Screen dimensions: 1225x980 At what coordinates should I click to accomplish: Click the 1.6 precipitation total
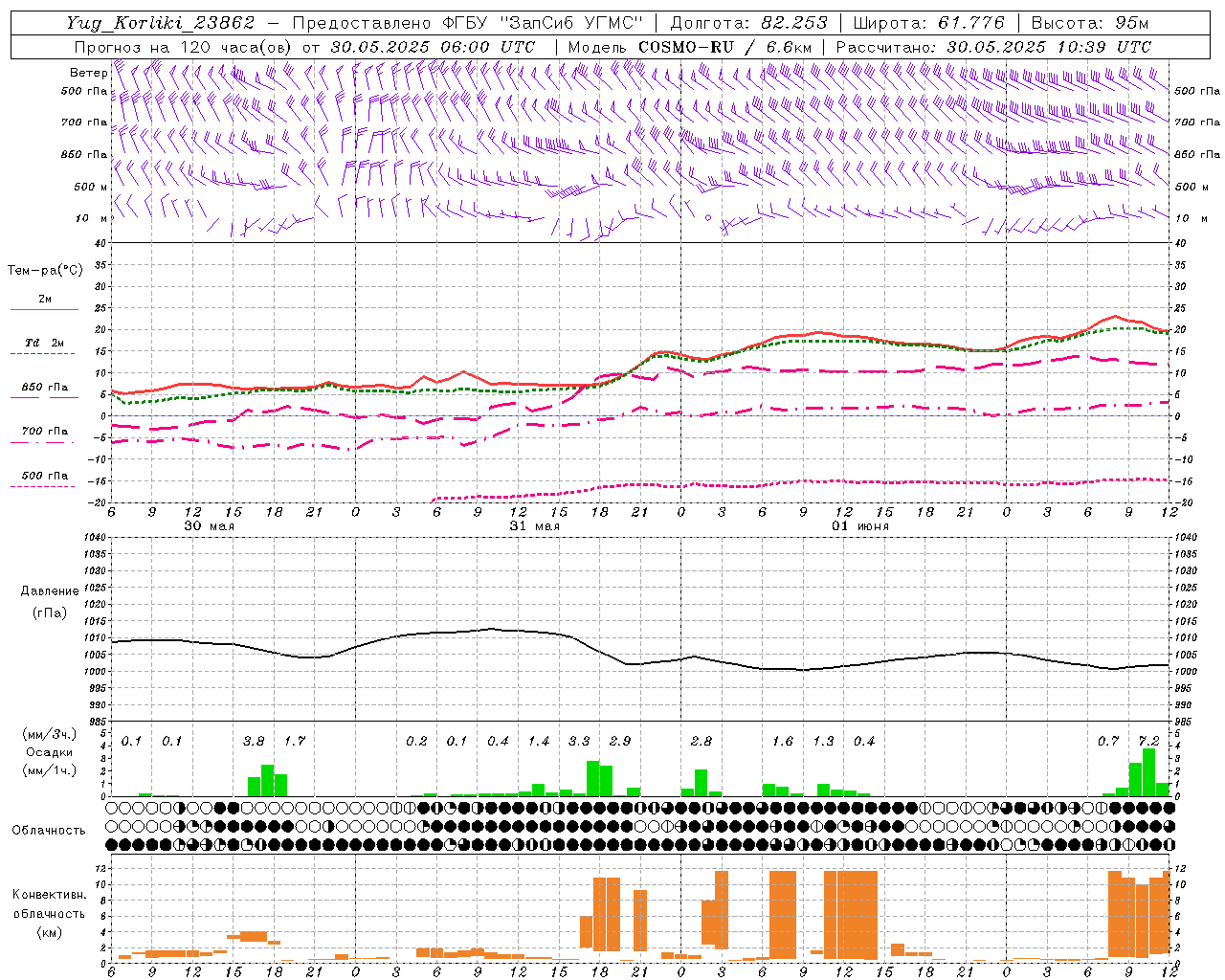[x=783, y=742]
